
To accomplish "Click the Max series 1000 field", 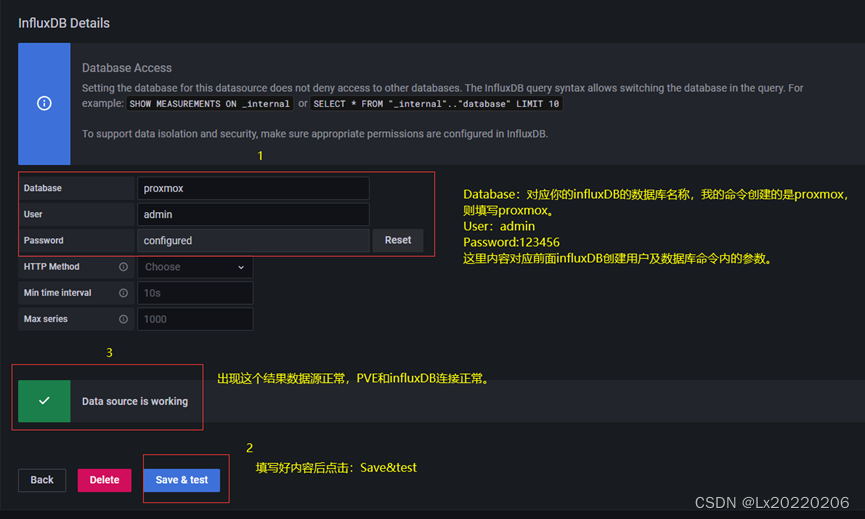I will click(195, 319).
